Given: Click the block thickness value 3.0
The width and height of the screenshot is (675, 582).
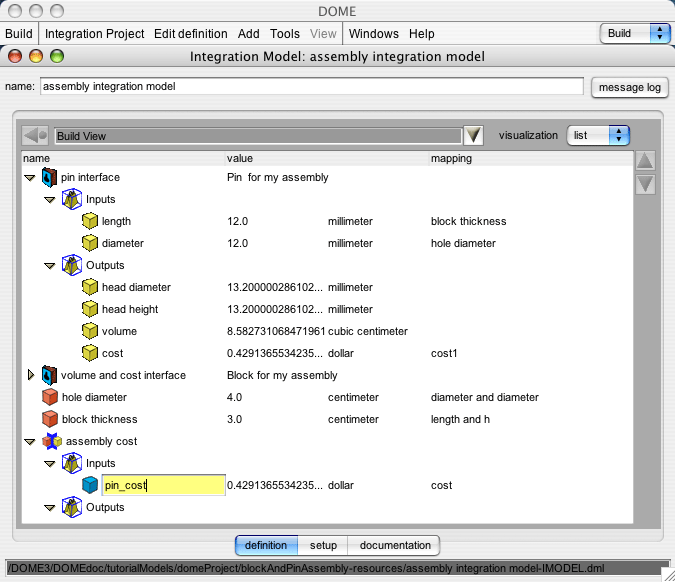Looking at the screenshot, I should pyautogui.click(x=234, y=419).
